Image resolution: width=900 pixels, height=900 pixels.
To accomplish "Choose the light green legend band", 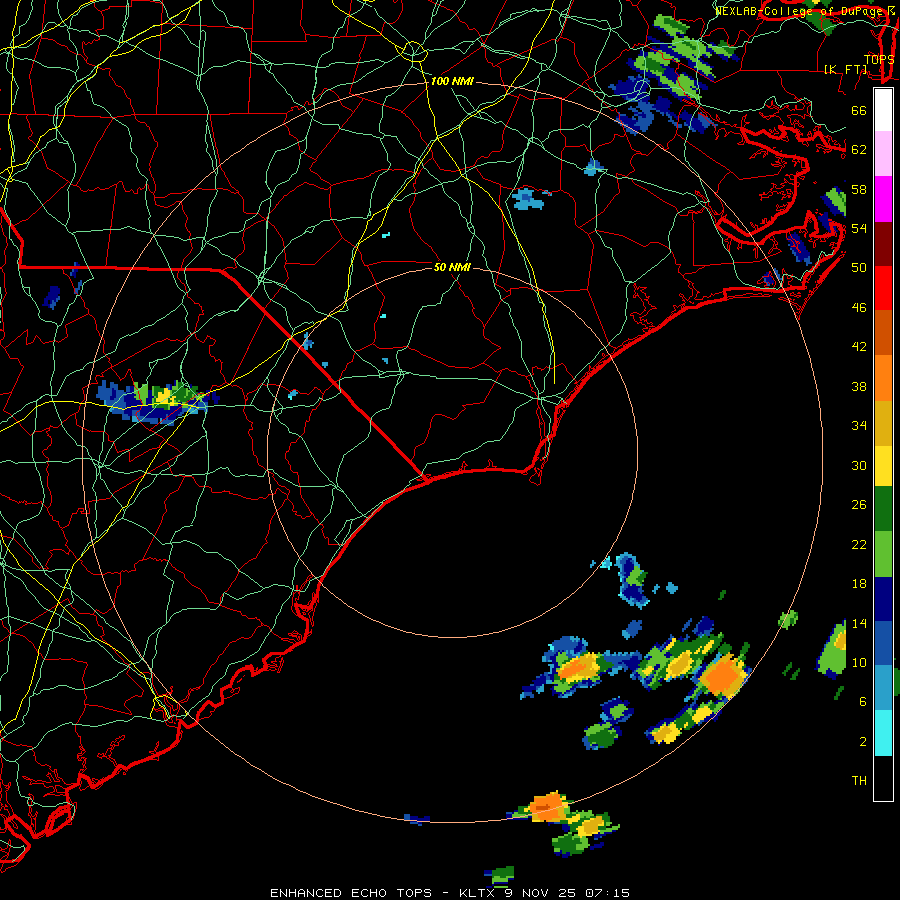I will [883, 554].
